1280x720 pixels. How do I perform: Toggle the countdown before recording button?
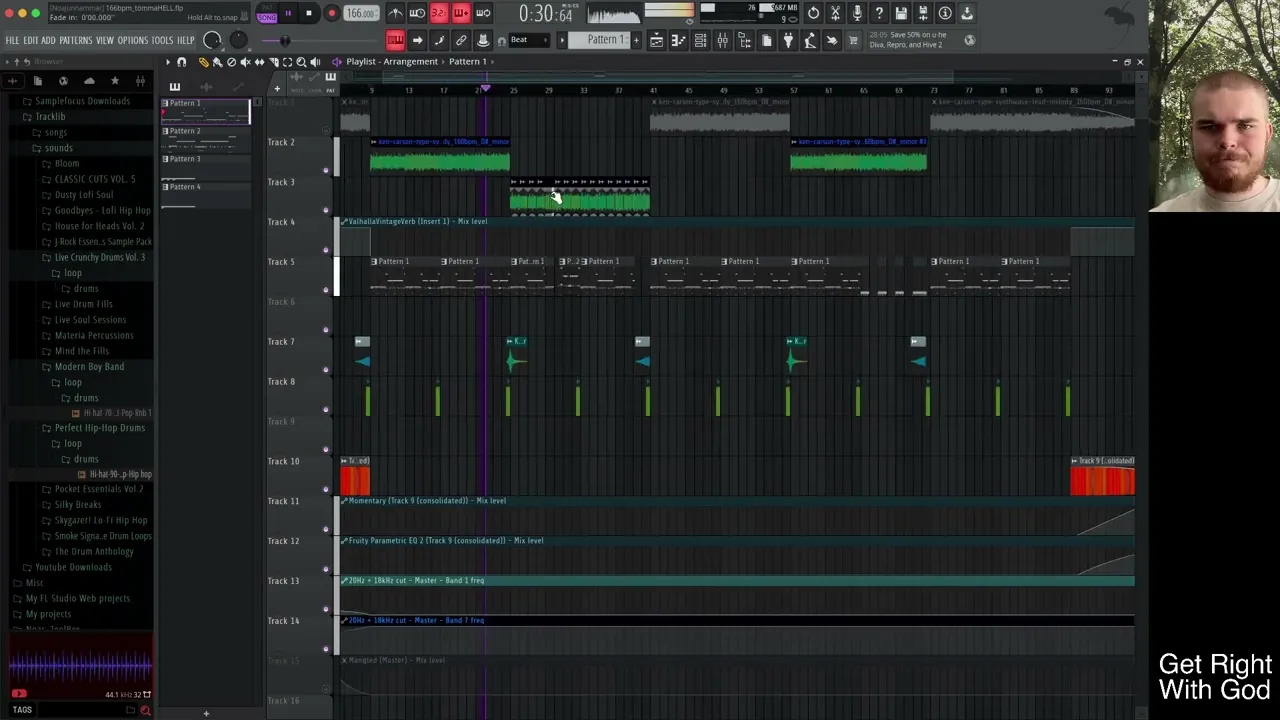coord(439,13)
